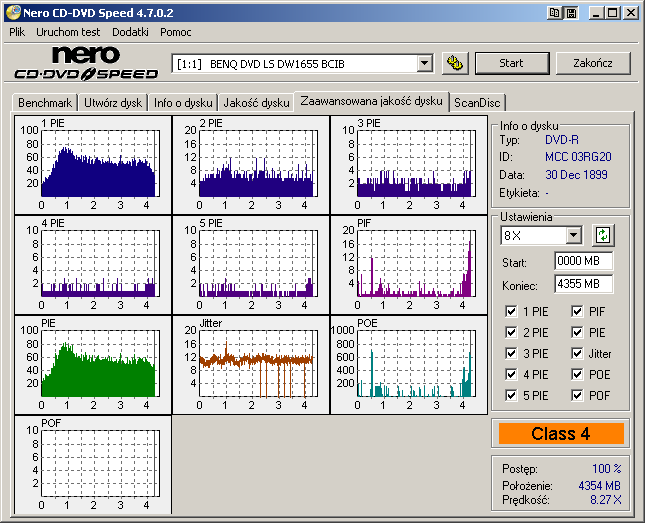The height and width of the screenshot is (523, 645).
Task: Expand the drive selection dropdown arrow
Action: 425,64
